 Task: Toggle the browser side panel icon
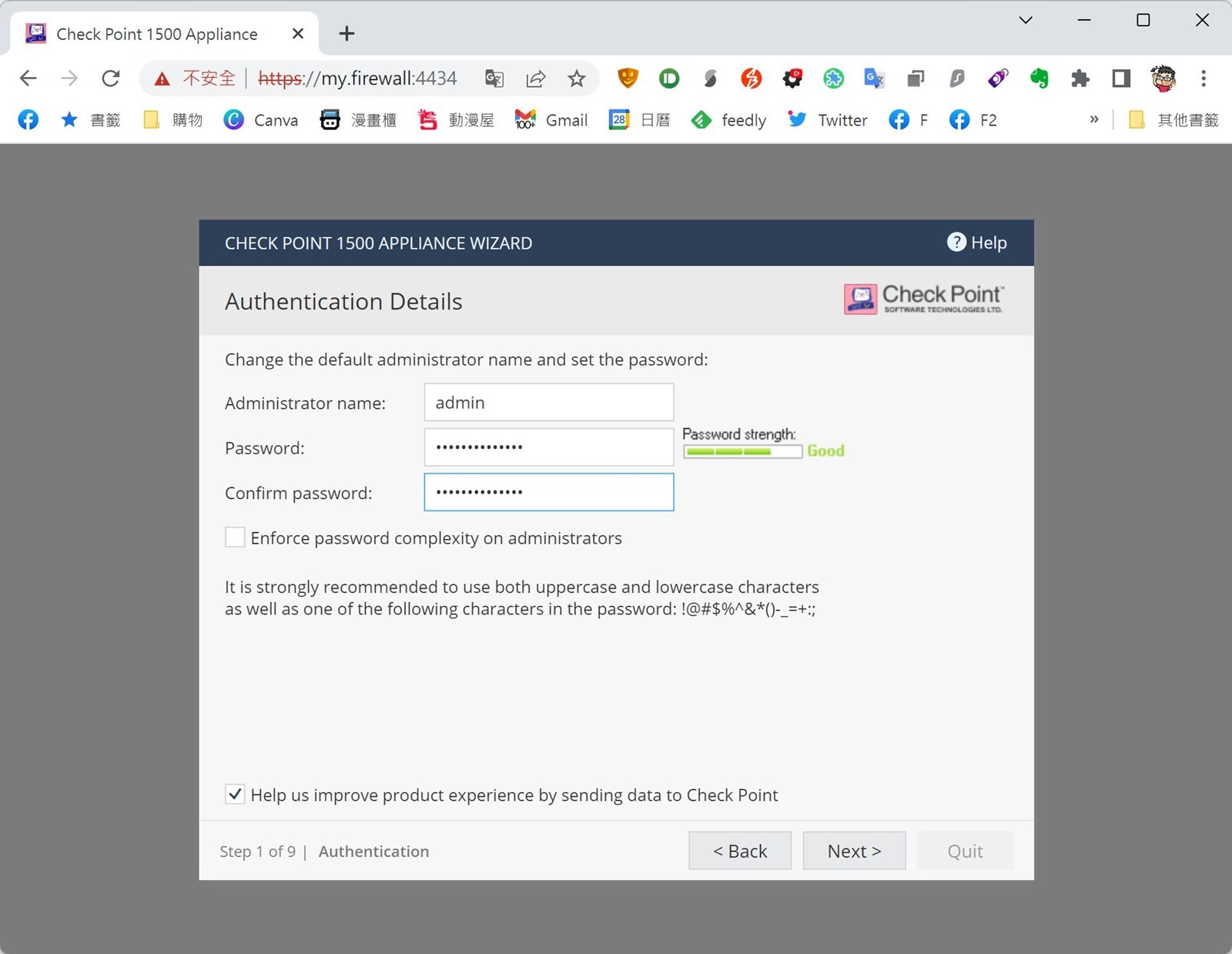1121,78
